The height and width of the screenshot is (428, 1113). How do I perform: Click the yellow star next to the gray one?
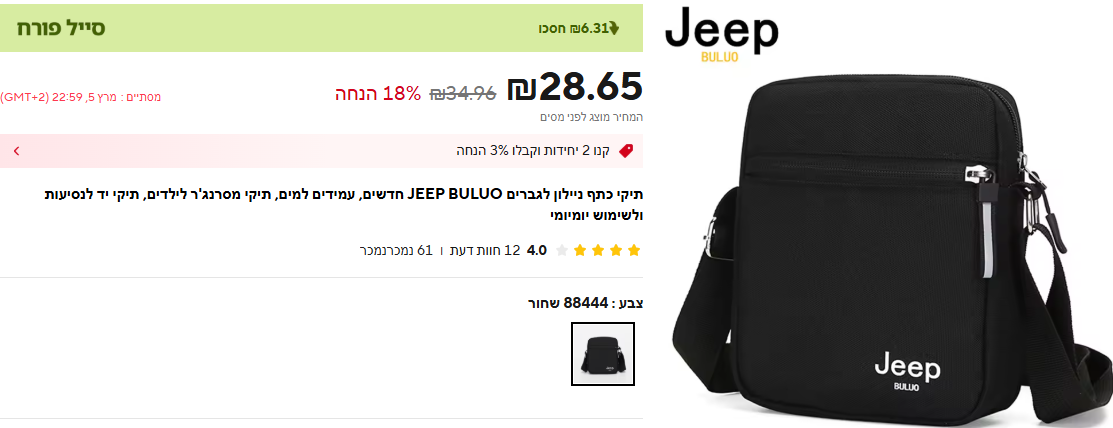[x=580, y=250]
